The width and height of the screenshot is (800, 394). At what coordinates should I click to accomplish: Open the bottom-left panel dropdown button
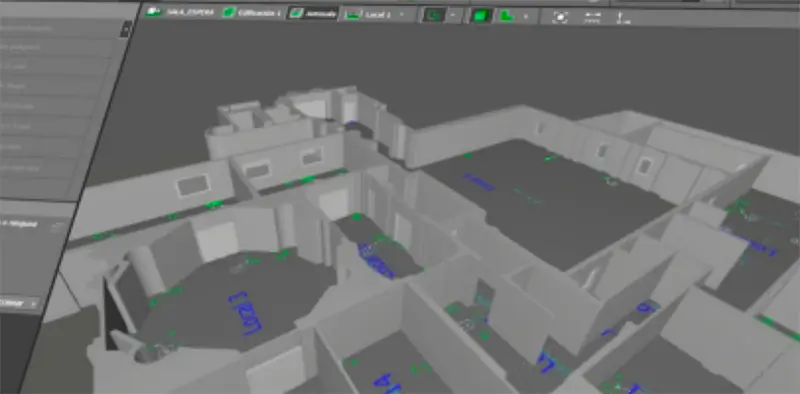coord(19,303)
